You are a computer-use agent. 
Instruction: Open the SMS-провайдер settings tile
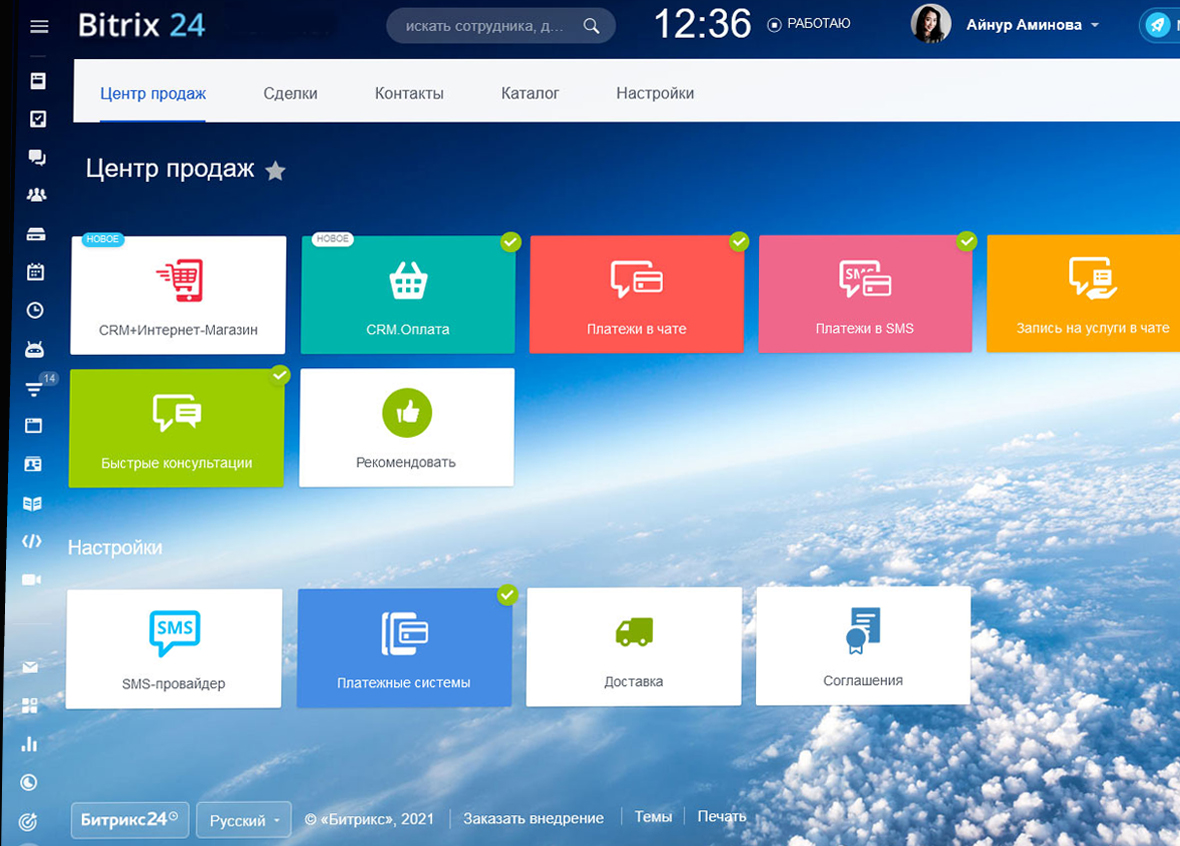point(174,648)
